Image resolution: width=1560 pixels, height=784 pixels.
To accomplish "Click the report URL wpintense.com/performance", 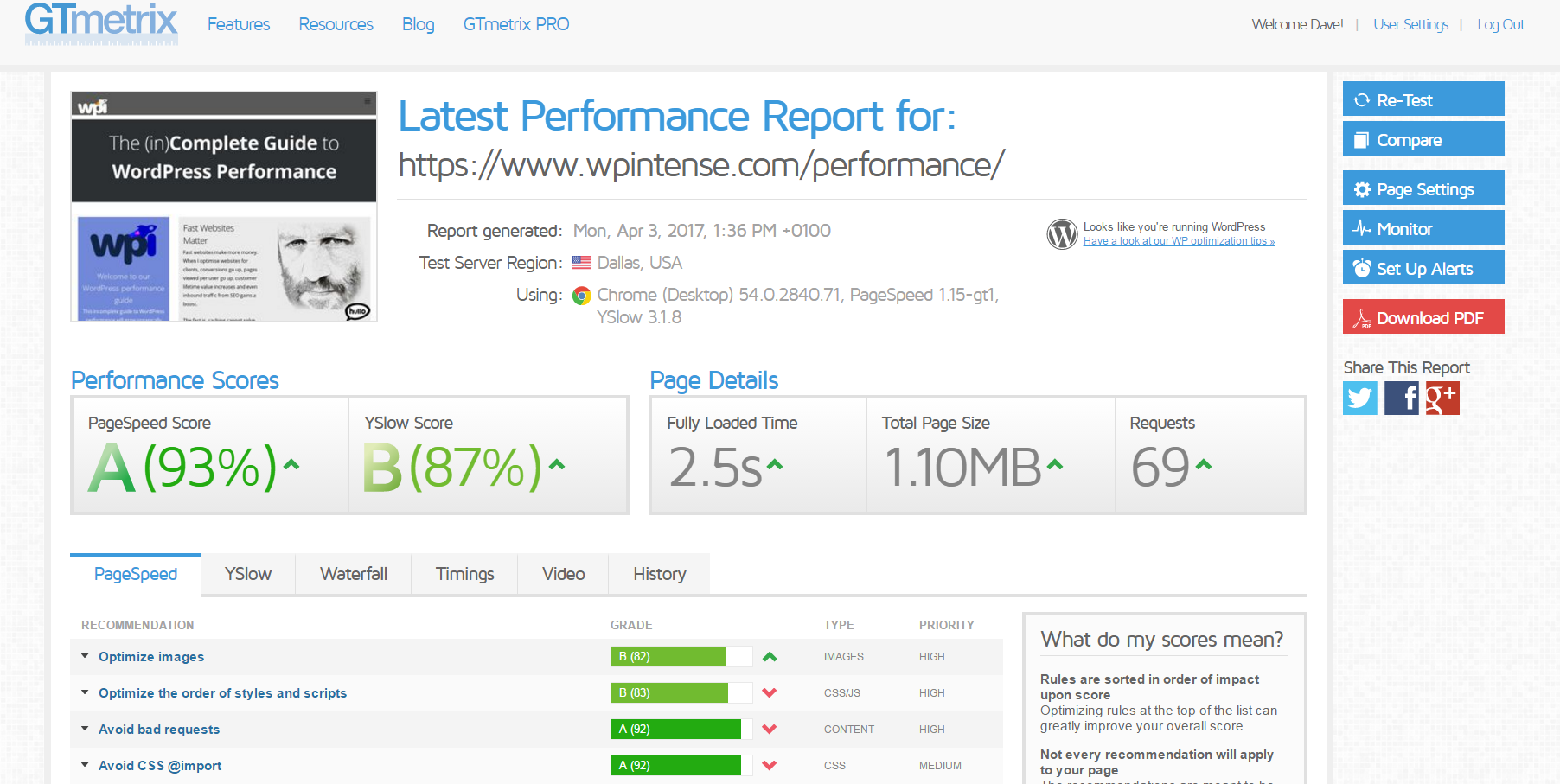I will [x=701, y=164].
